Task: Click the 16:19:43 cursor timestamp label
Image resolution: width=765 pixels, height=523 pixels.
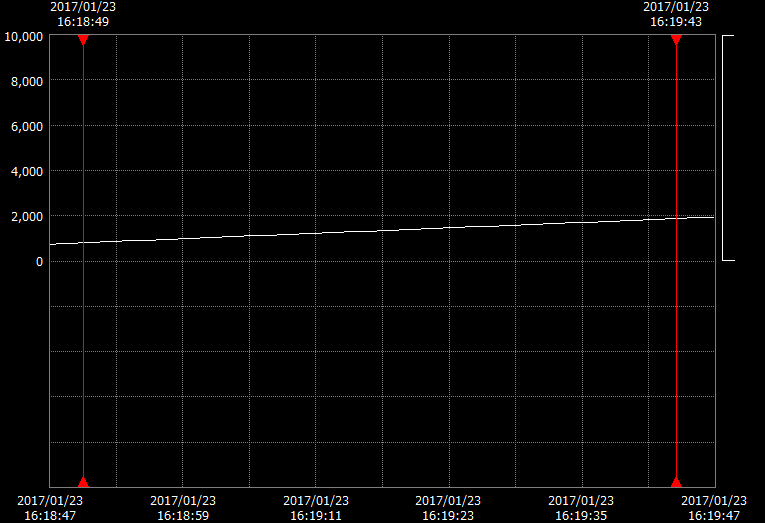Action: (676, 14)
